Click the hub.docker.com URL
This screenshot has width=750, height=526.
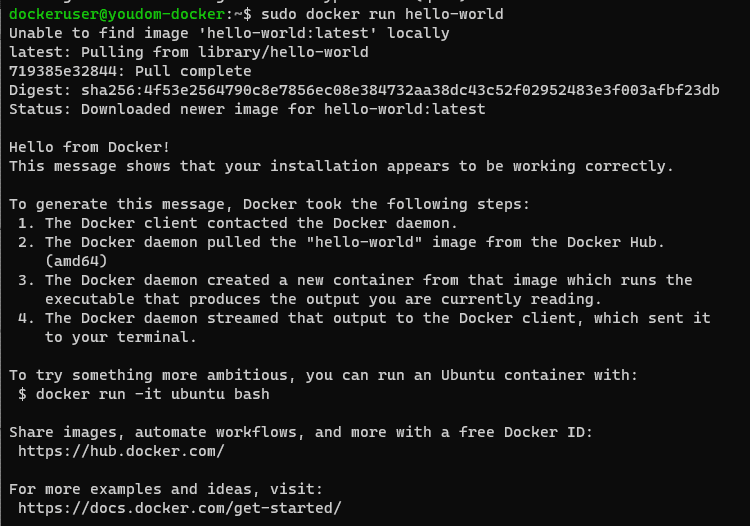(121, 451)
